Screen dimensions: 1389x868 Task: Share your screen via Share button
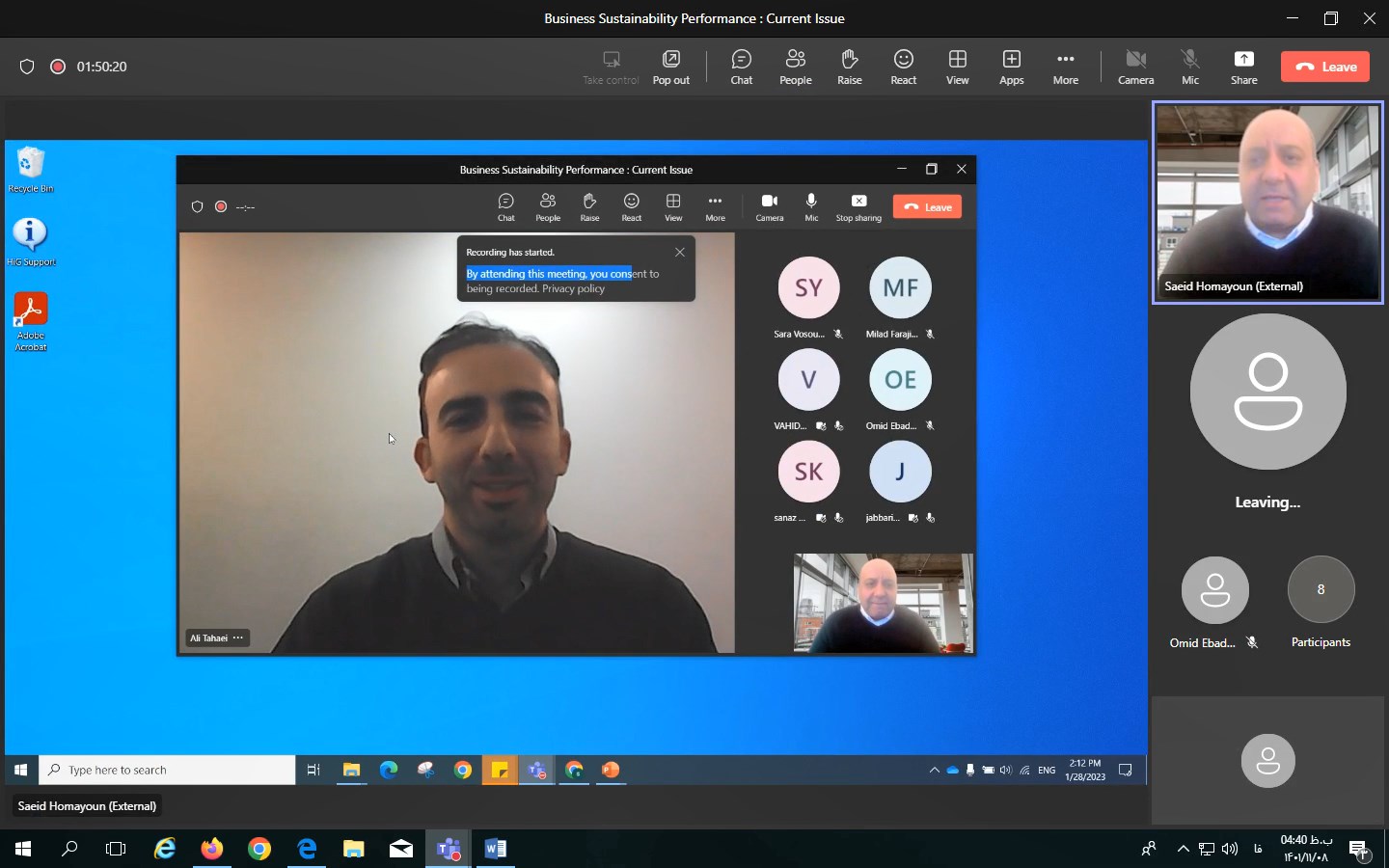click(x=1243, y=67)
